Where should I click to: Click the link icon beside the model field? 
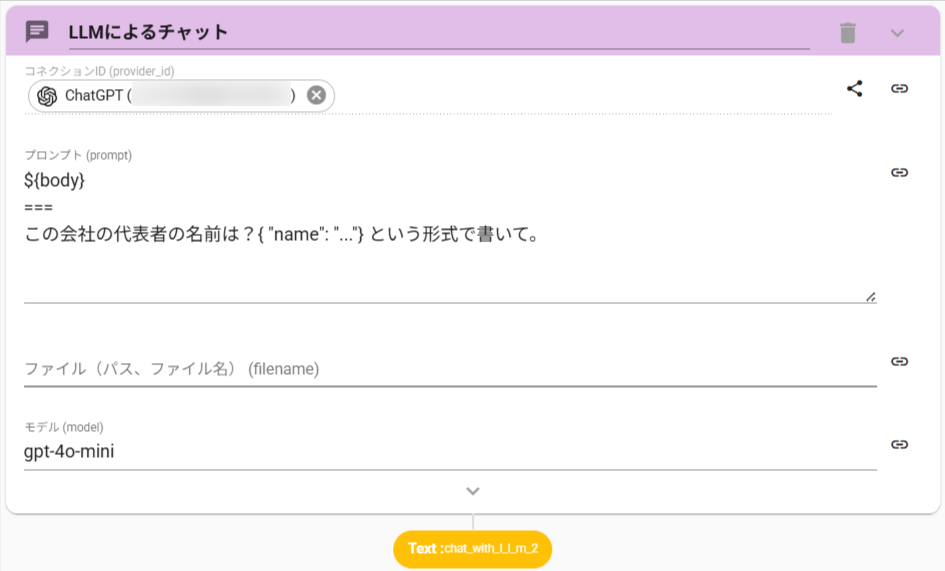(x=899, y=444)
